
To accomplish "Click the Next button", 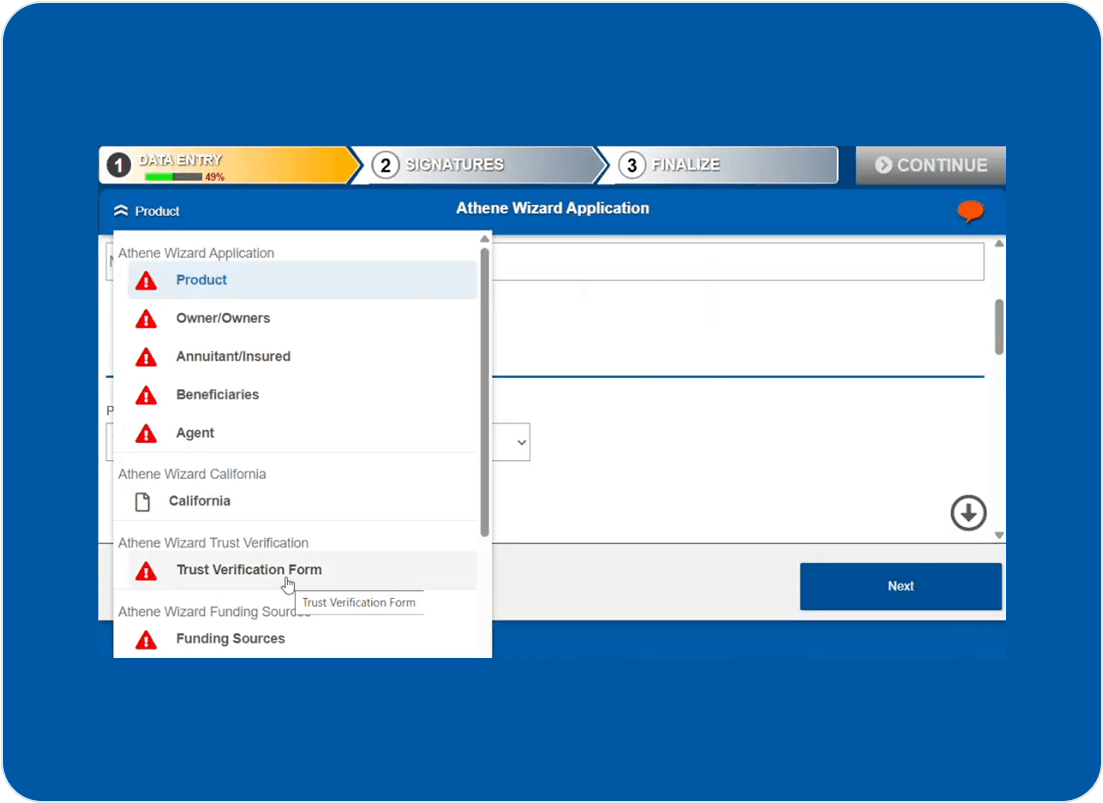I will tap(900, 586).
